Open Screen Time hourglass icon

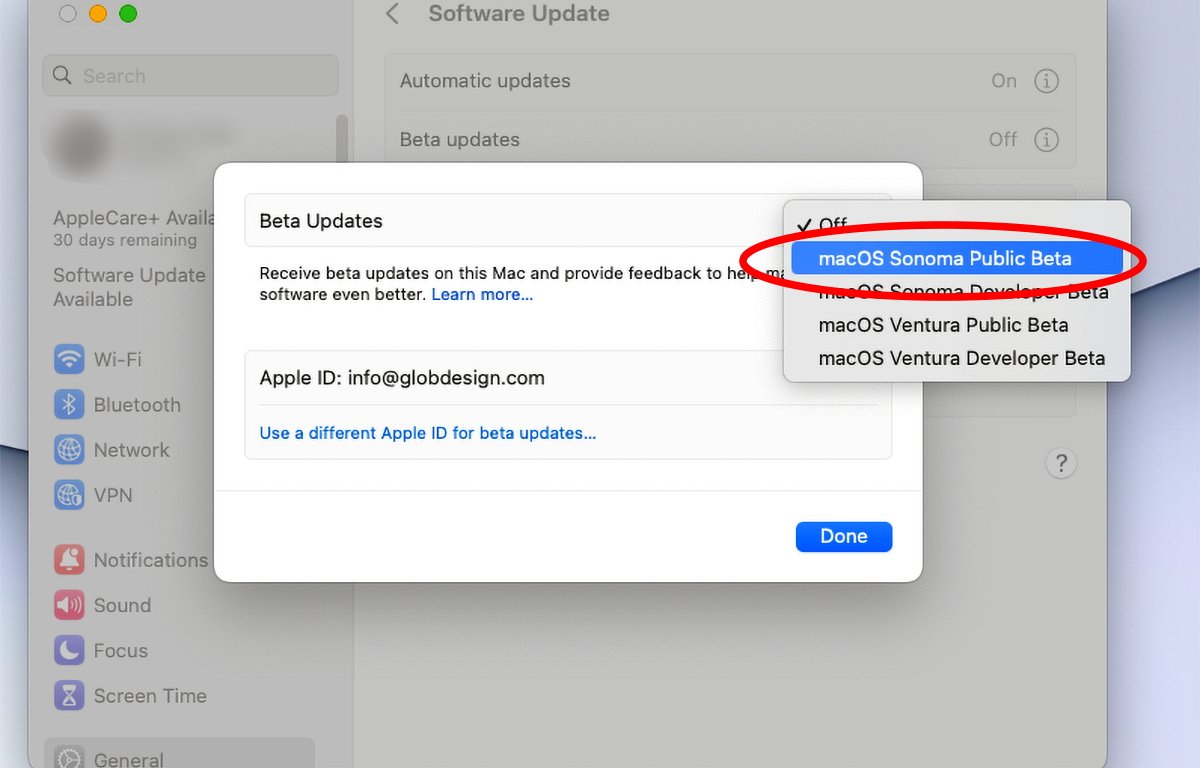pos(69,696)
